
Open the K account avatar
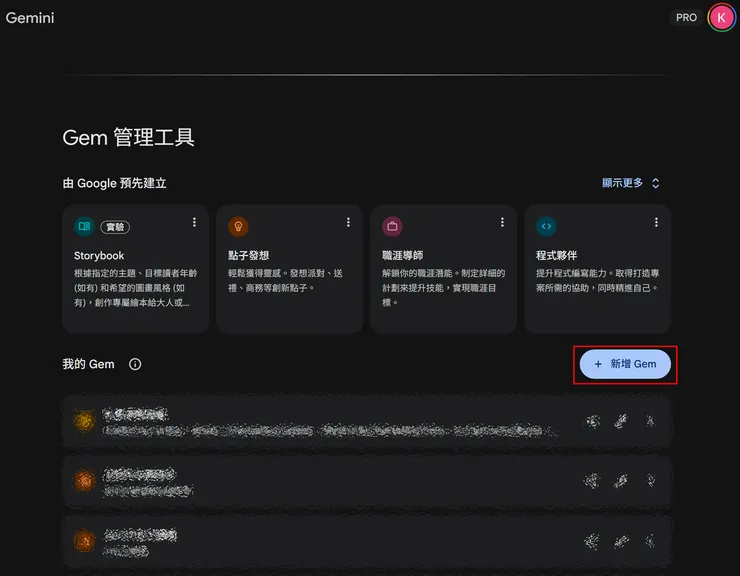(x=721, y=18)
